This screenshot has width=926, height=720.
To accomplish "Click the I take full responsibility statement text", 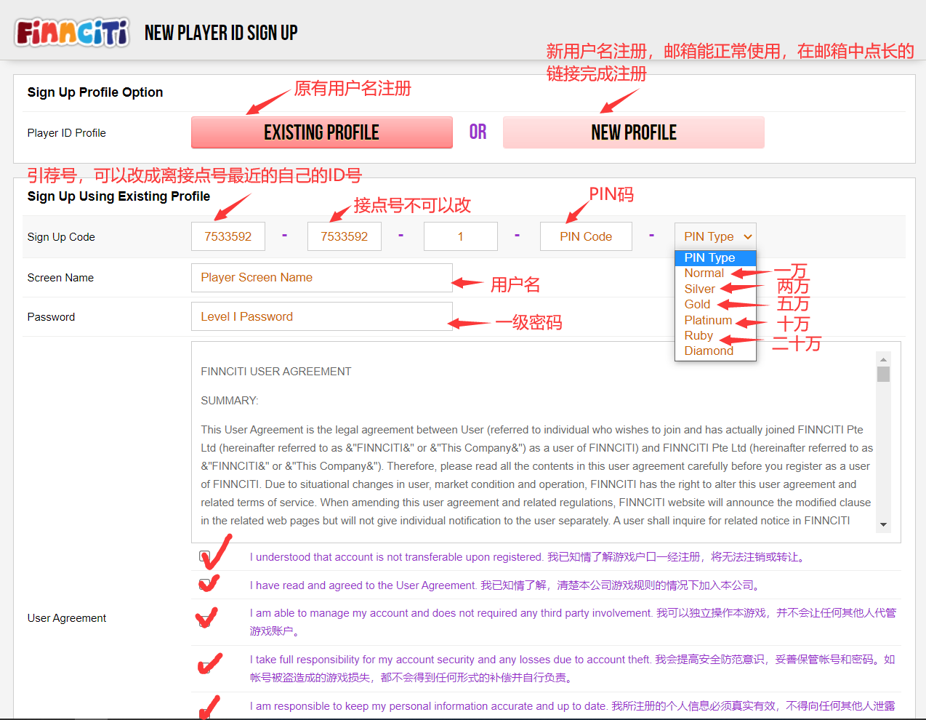I will click(x=572, y=668).
